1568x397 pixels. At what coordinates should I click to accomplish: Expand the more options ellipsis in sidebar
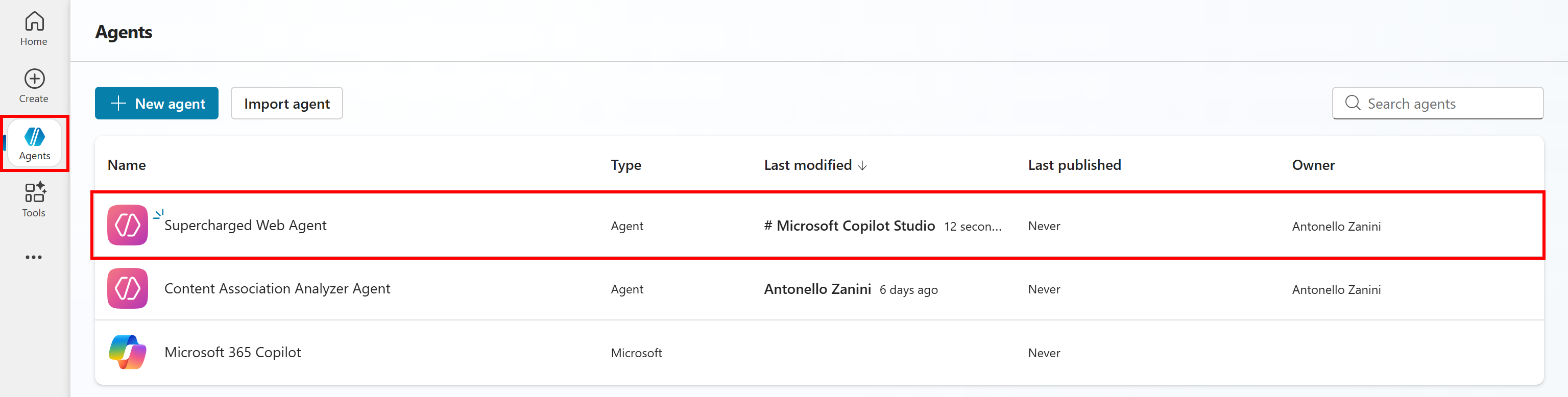[34, 258]
